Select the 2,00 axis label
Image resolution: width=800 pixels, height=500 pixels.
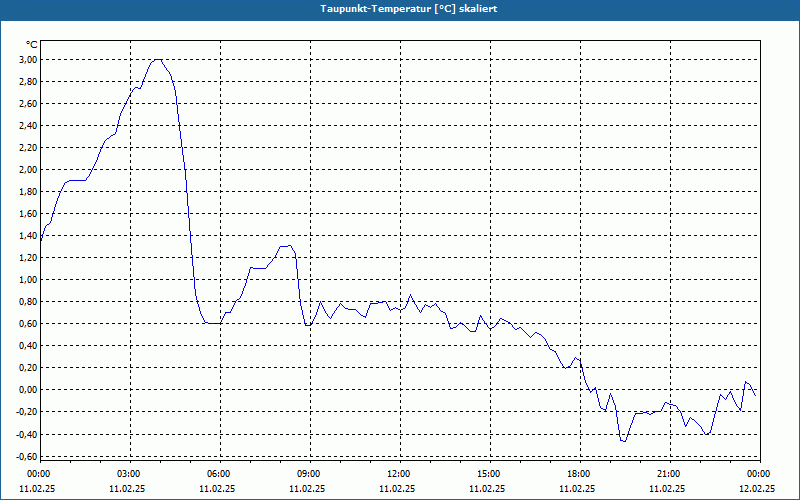point(28,169)
